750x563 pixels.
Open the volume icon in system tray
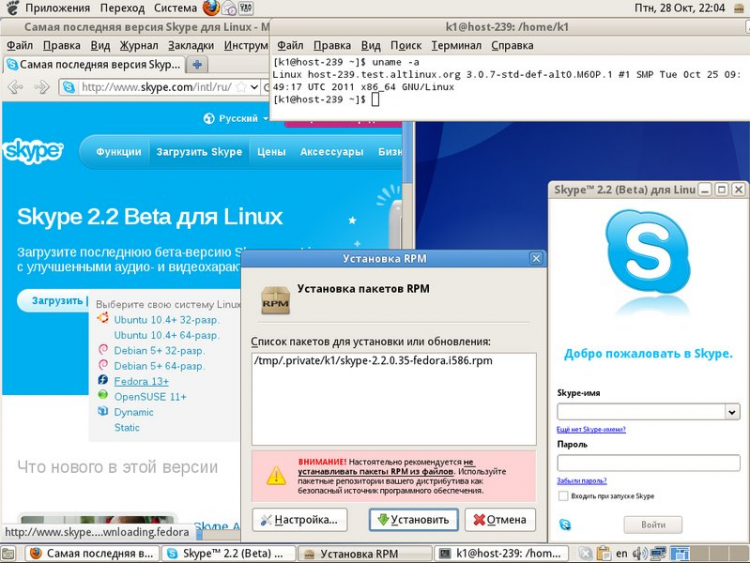(638, 554)
